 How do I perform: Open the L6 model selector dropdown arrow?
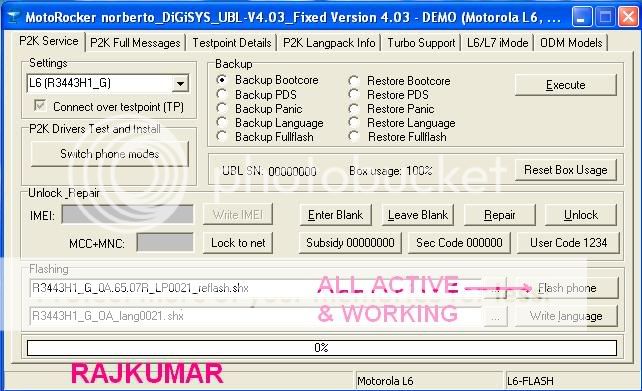[180, 84]
